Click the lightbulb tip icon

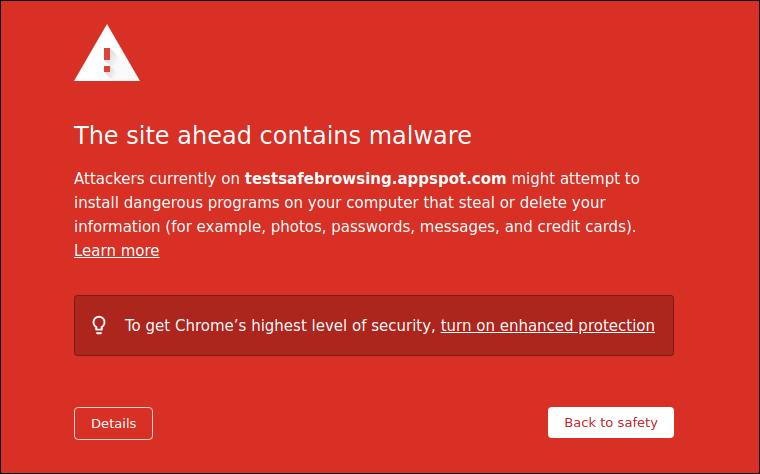(x=99, y=325)
